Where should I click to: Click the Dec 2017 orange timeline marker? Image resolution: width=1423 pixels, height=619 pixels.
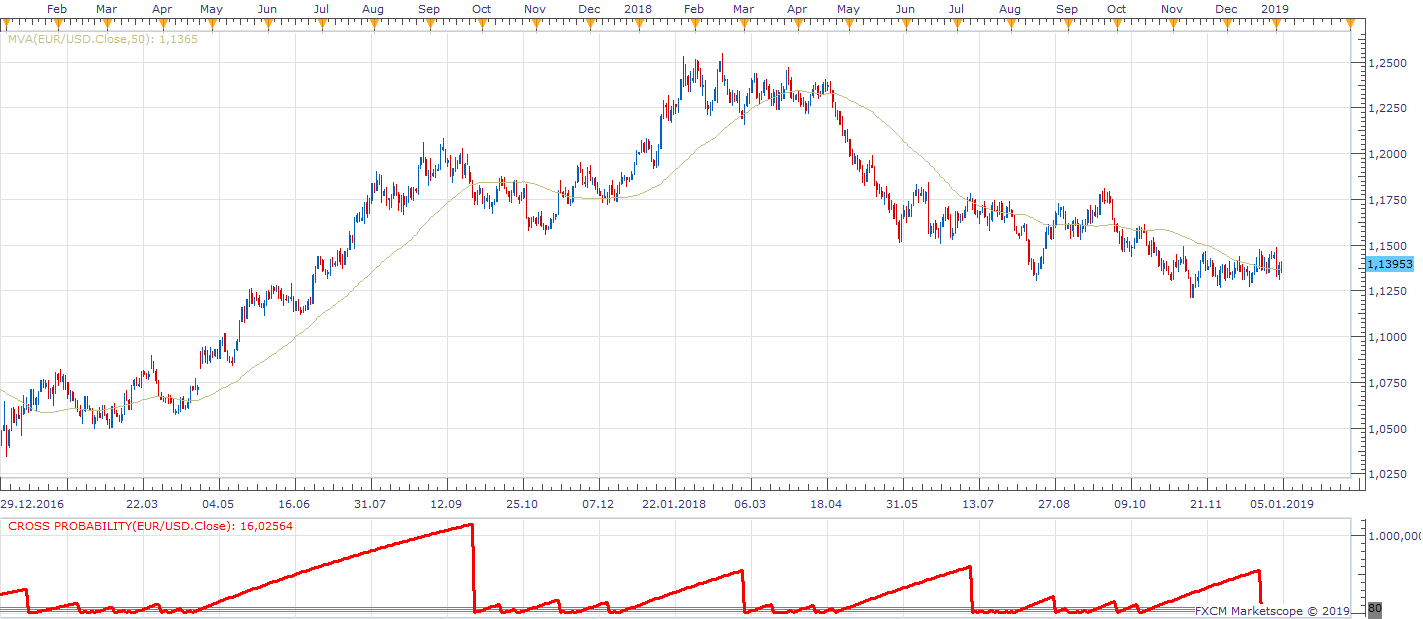589,25
